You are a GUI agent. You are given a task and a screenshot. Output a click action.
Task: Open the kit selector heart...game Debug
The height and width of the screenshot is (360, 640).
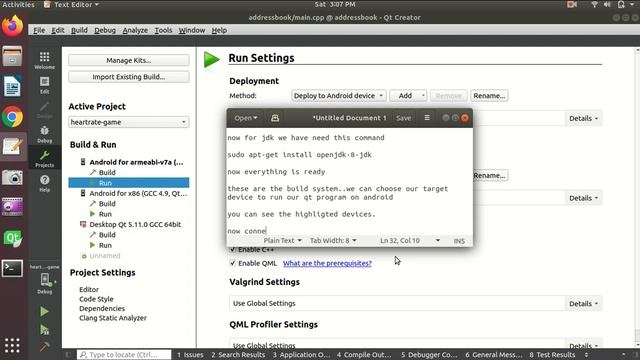pyautogui.click(x=44, y=279)
